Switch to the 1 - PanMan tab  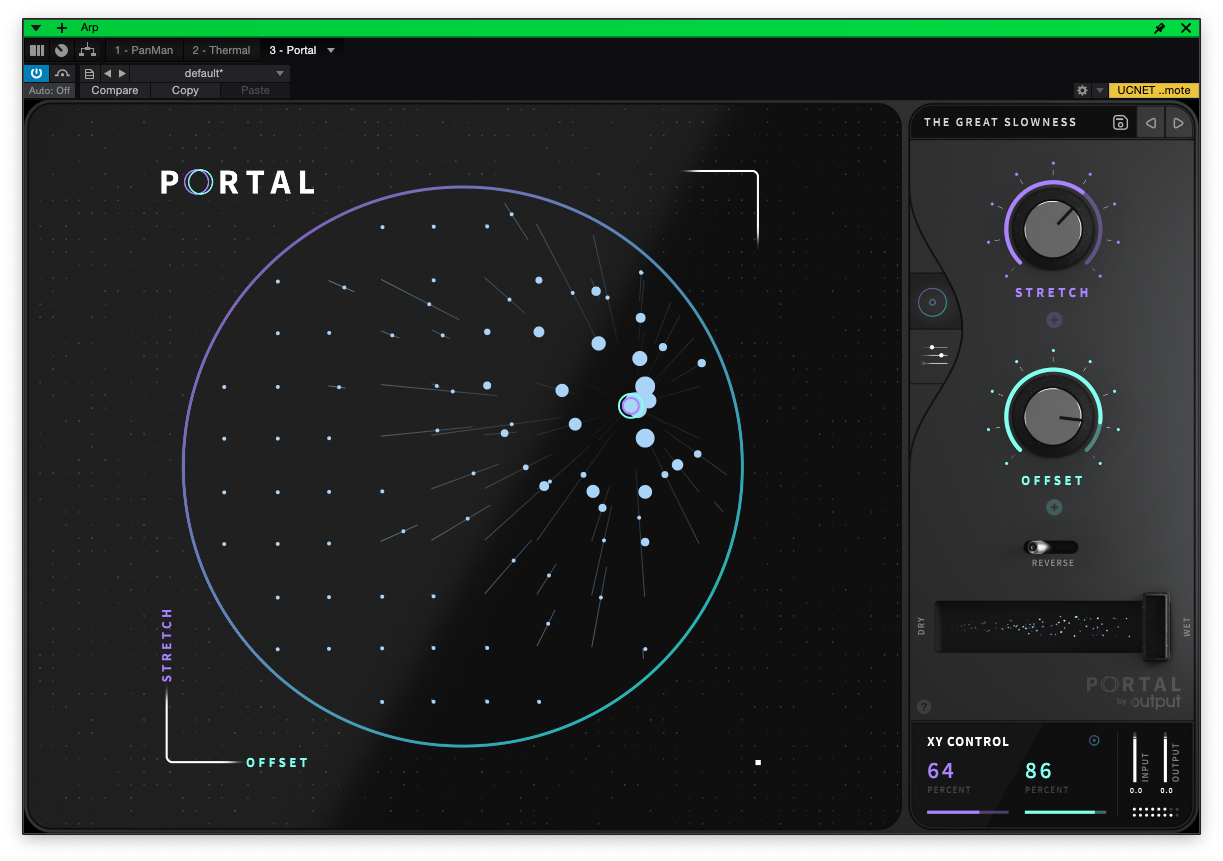click(143, 50)
